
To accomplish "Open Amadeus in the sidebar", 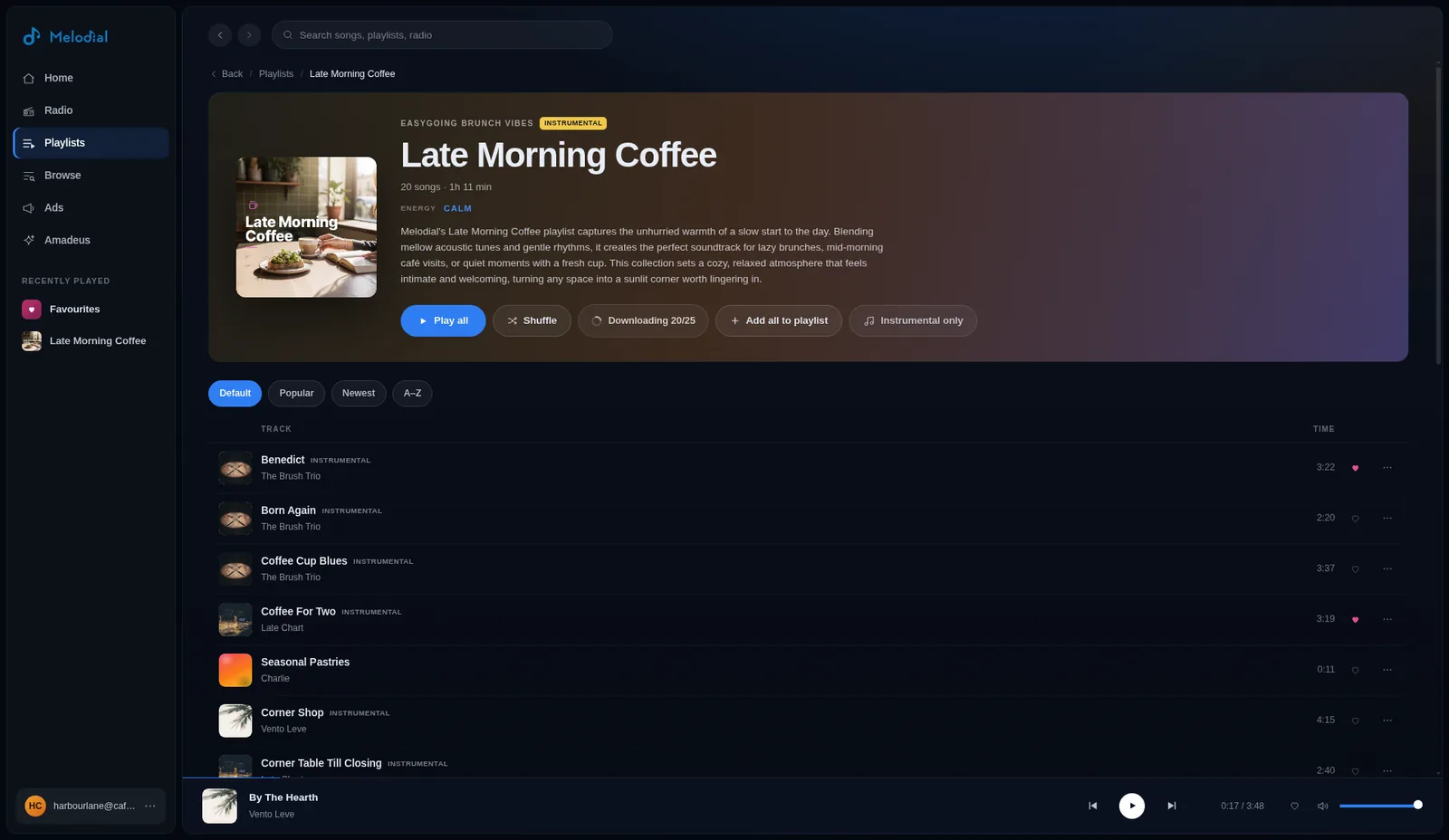I will [x=91, y=241].
